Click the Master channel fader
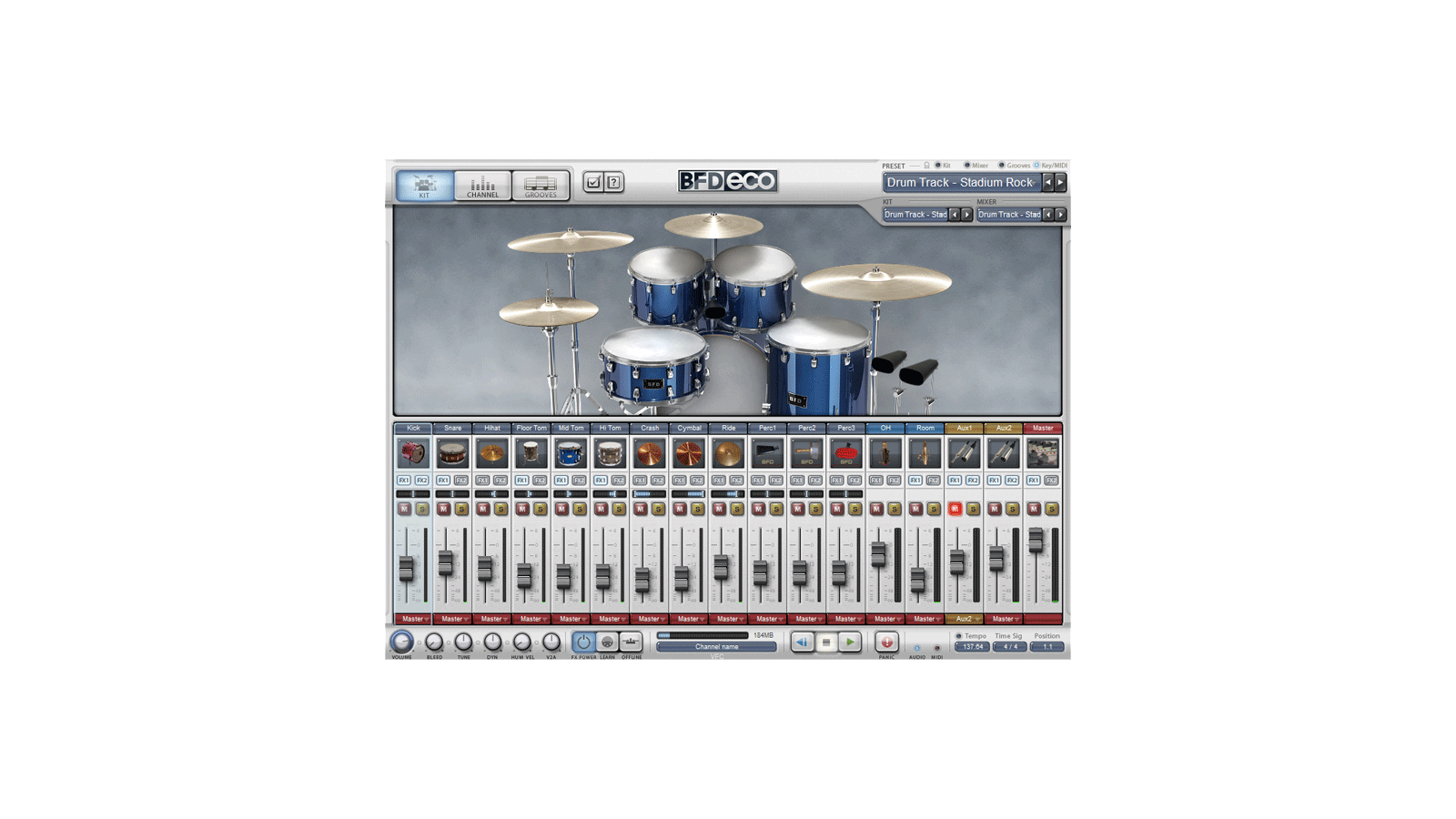Screen dimensions: 1456x819 (1036, 540)
